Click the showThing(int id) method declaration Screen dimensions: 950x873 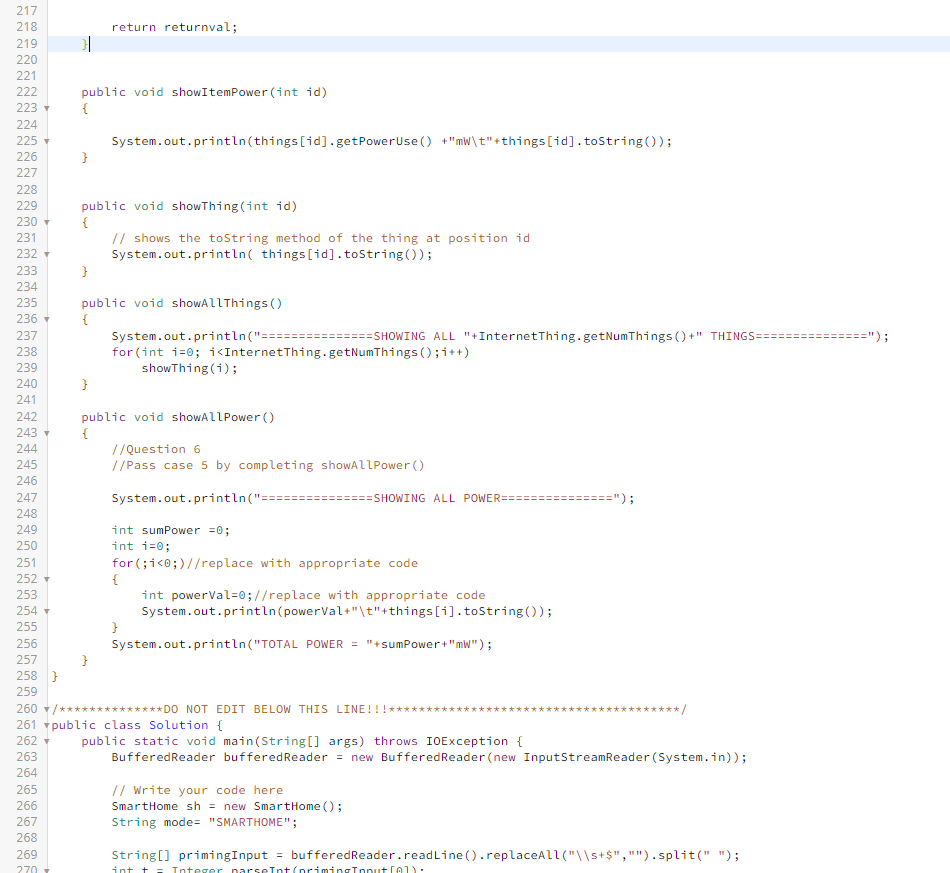(x=190, y=206)
